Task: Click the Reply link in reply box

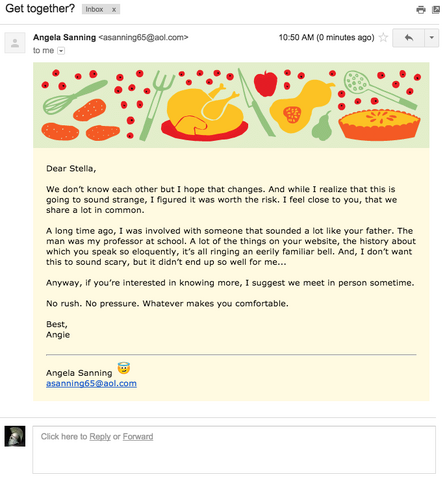Action: 100,437
